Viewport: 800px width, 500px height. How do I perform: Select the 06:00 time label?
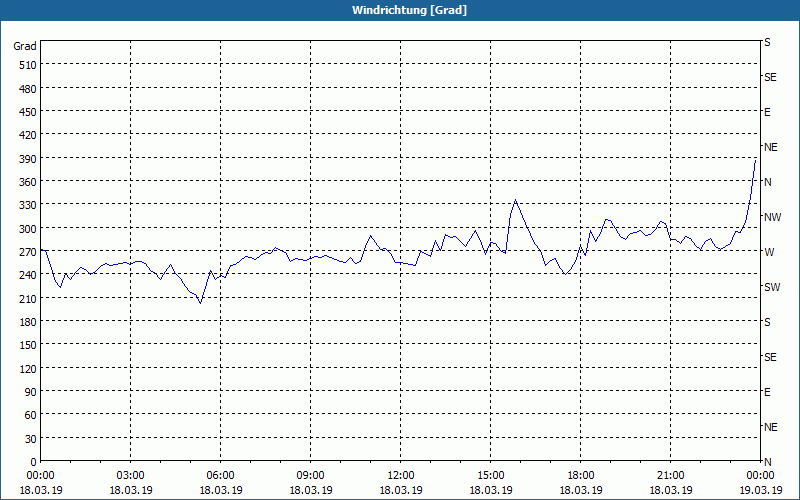220,476
